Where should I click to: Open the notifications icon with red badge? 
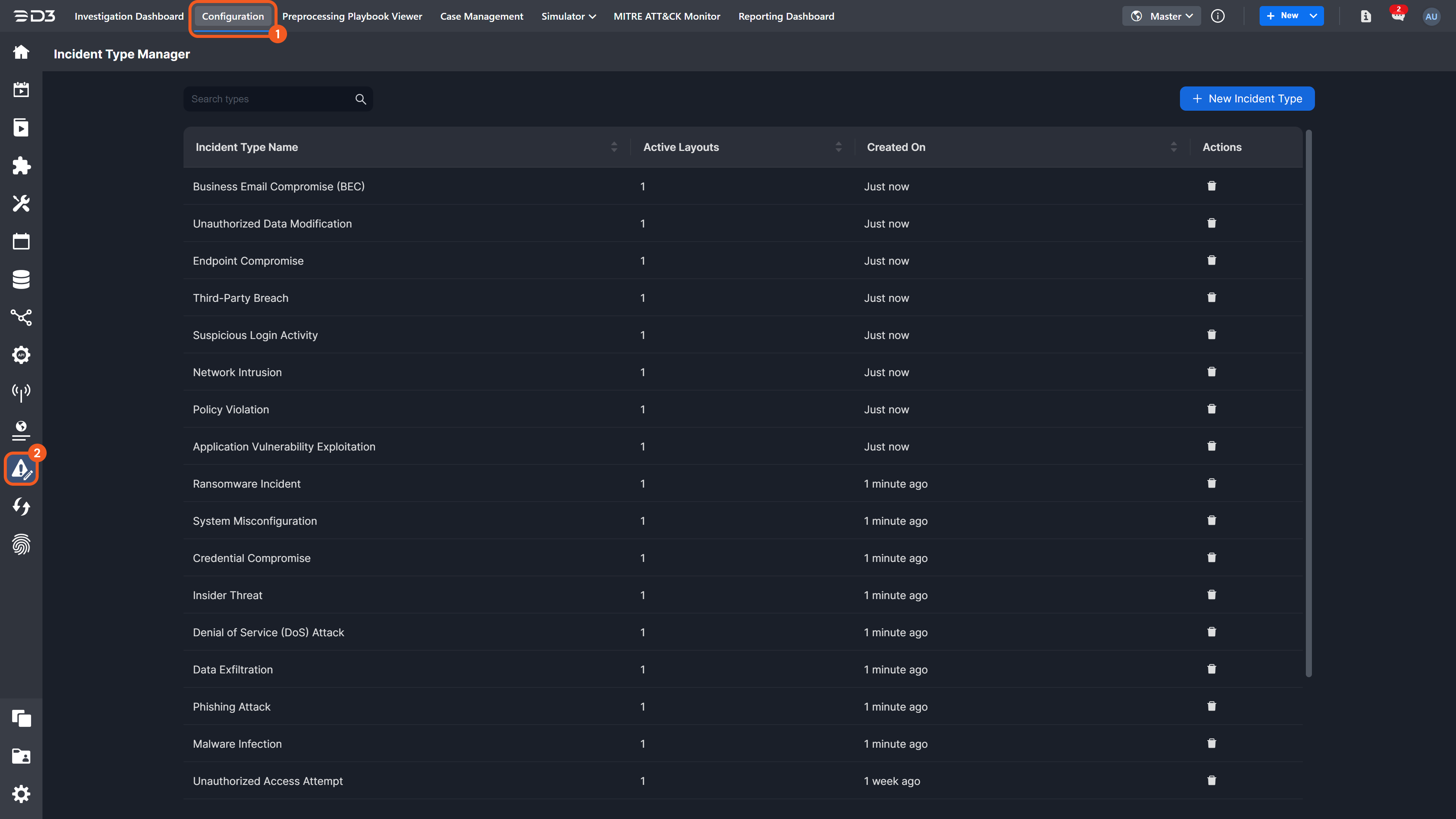tap(1398, 16)
